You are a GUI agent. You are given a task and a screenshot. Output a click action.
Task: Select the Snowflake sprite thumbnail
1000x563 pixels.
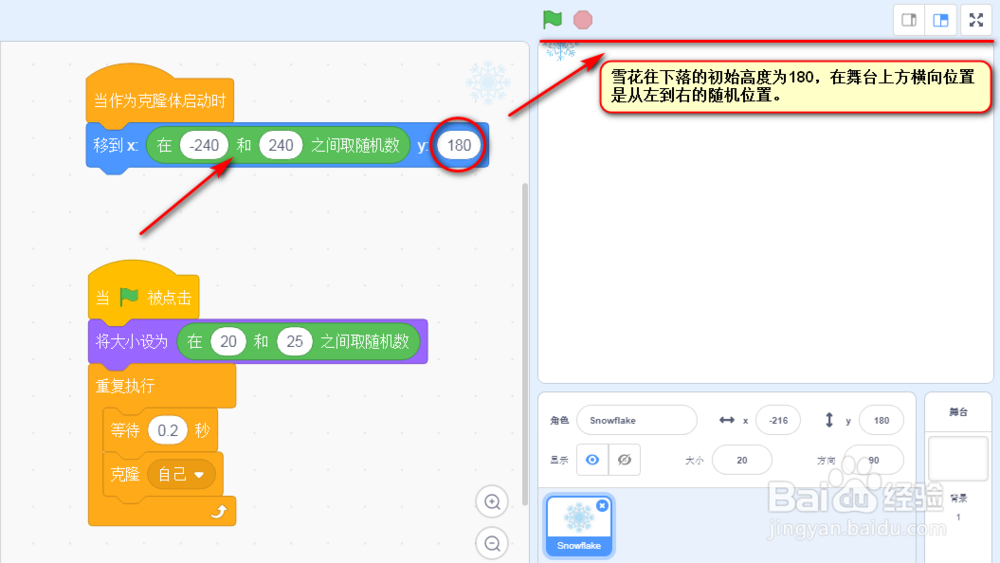(579, 525)
